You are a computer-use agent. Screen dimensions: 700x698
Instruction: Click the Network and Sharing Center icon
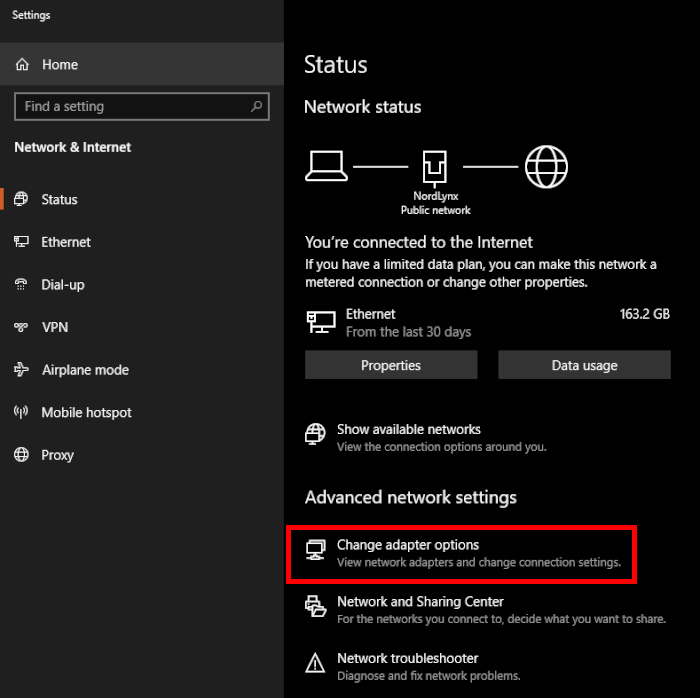pyautogui.click(x=316, y=606)
